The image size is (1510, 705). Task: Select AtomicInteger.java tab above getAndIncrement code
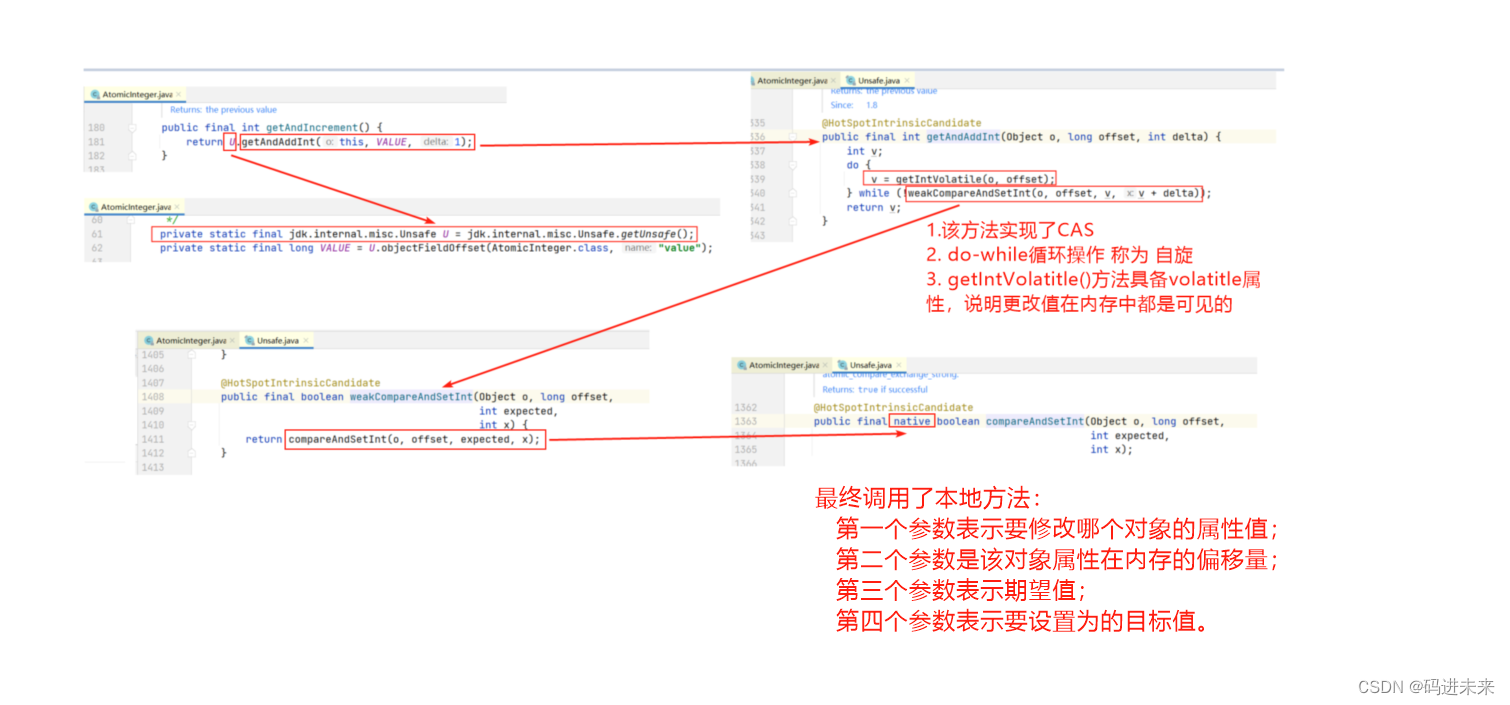[x=137, y=94]
